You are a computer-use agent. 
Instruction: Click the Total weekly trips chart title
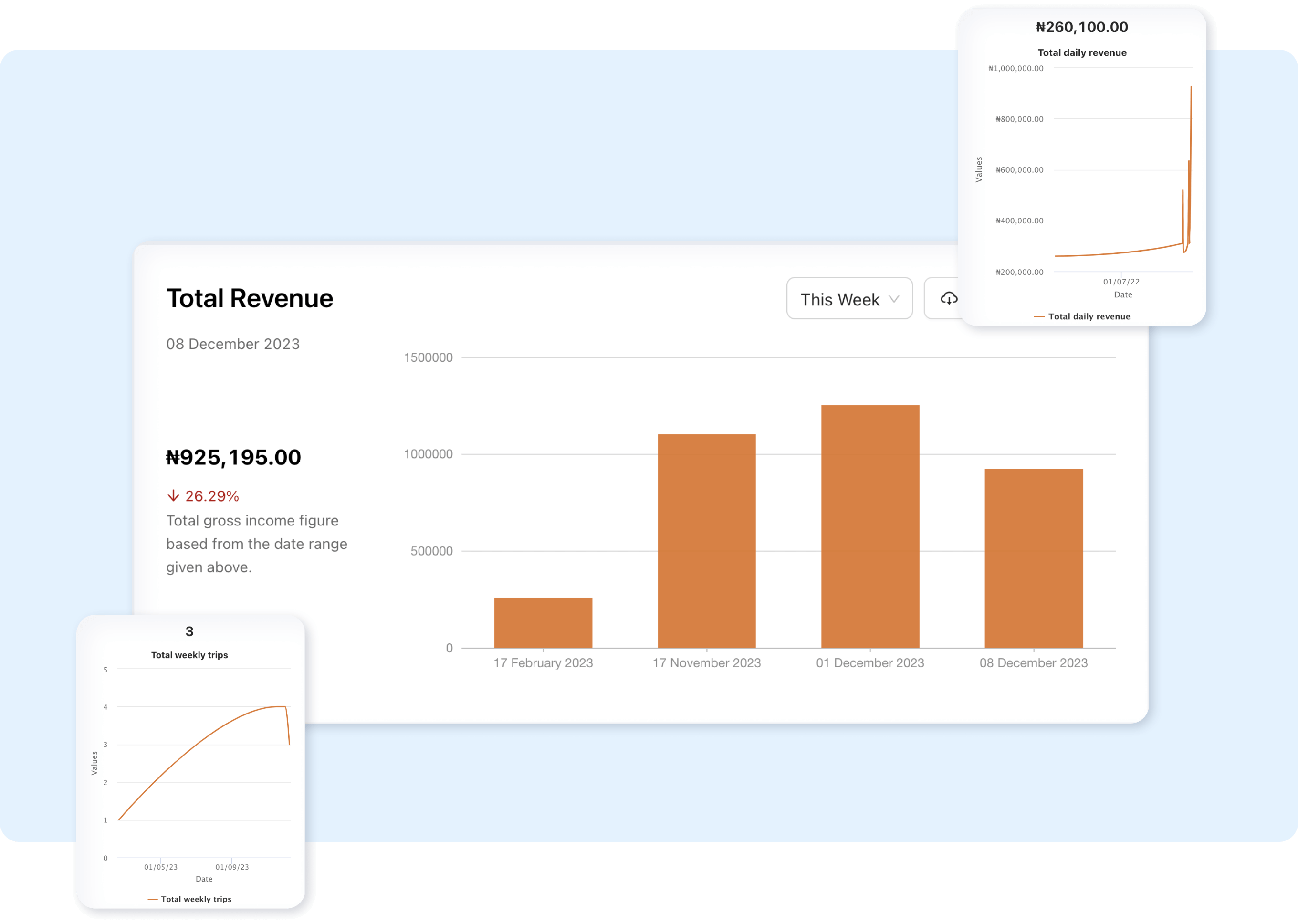point(189,655)
